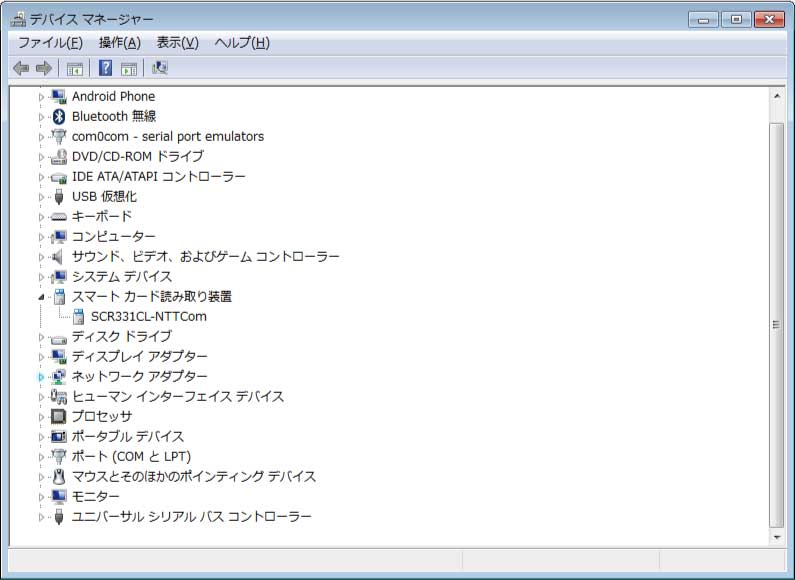Screen dimensions: 795x580
Task: Click the com0com serial port emulators icon
Action: pos(59,136)
